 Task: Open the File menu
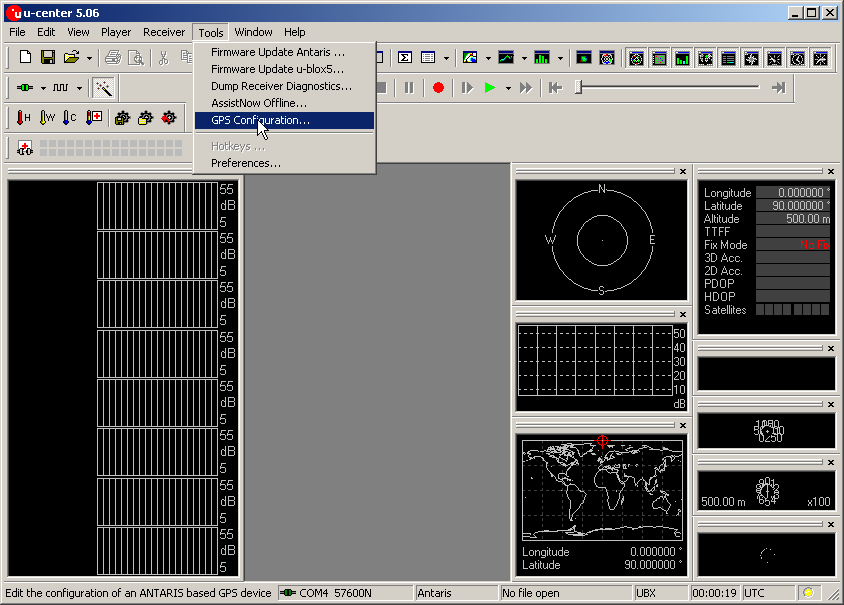[x=17, y=32]
